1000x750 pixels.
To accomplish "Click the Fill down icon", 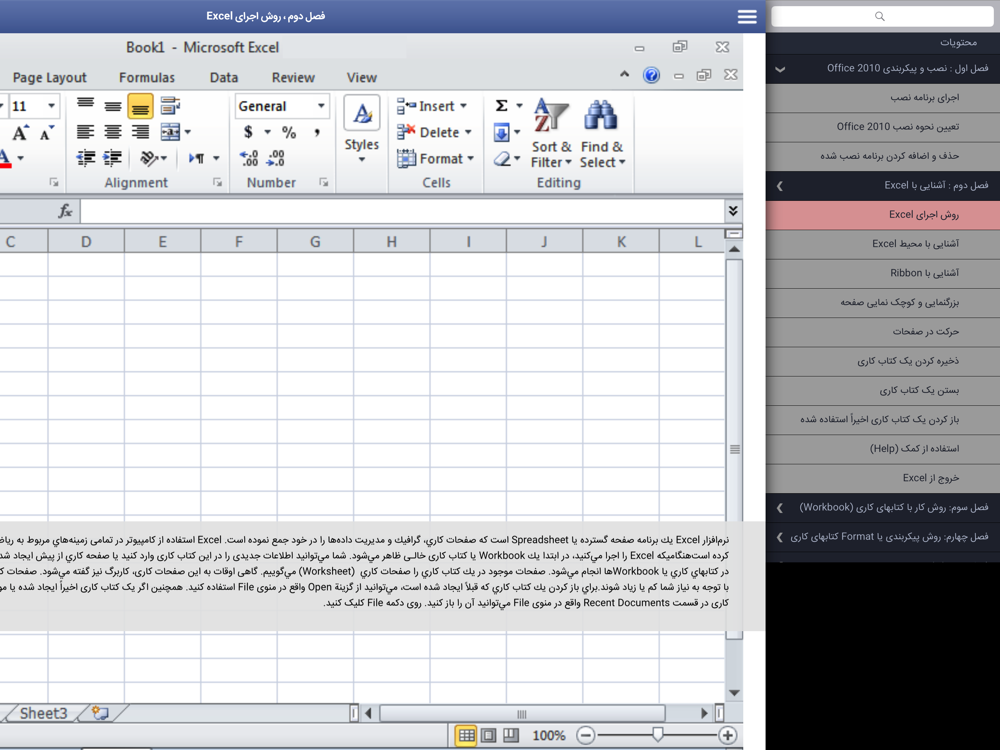I will 501,132.
